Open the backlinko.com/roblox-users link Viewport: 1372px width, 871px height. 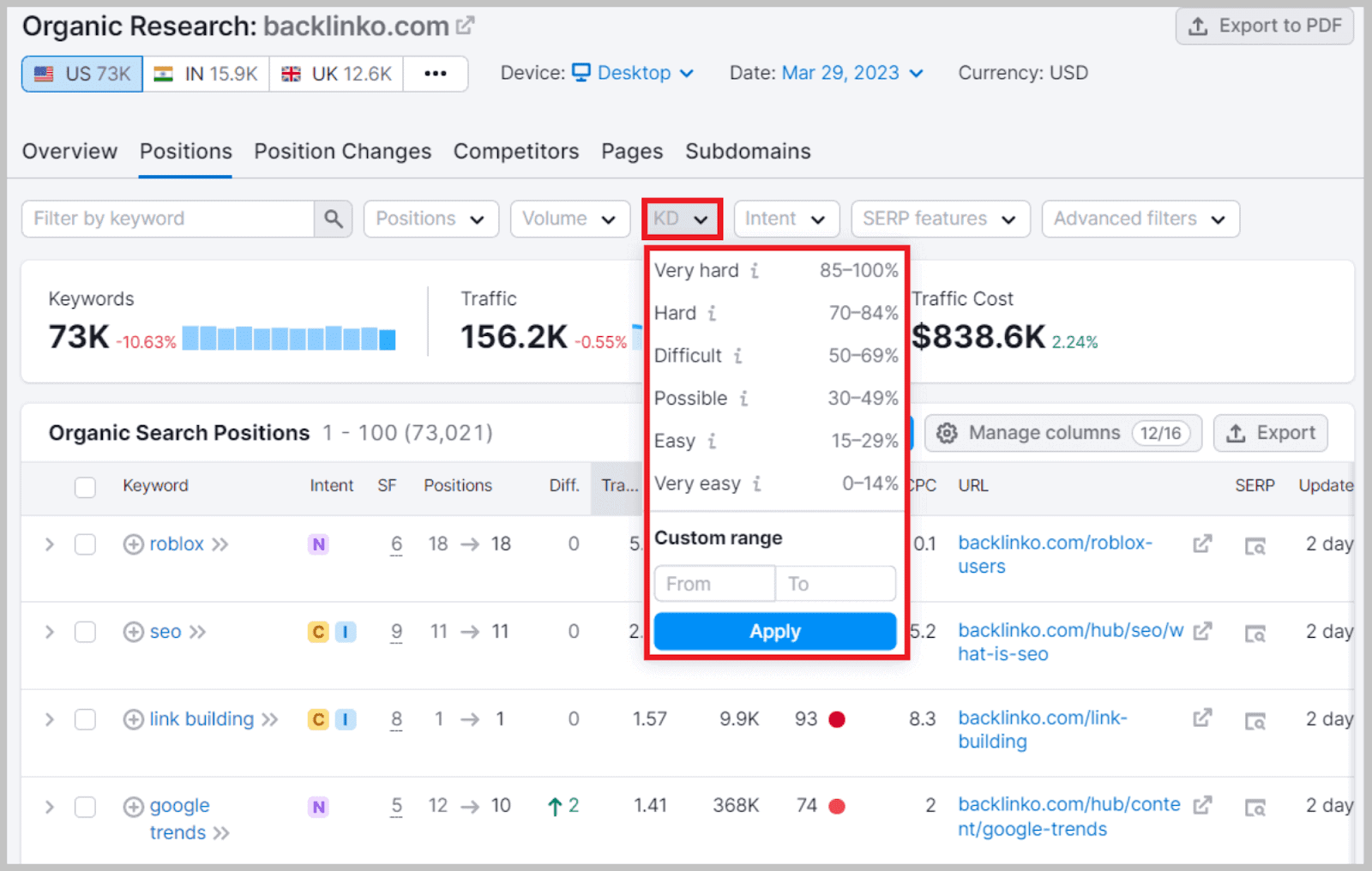click(1055, 555)
